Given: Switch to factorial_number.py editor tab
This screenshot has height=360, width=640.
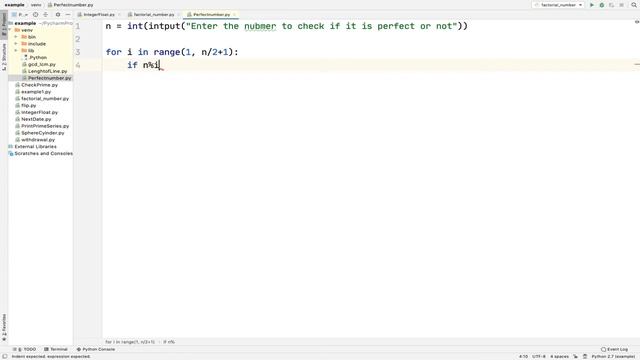Looking at the screenshot, I should [x=153, y=14].
